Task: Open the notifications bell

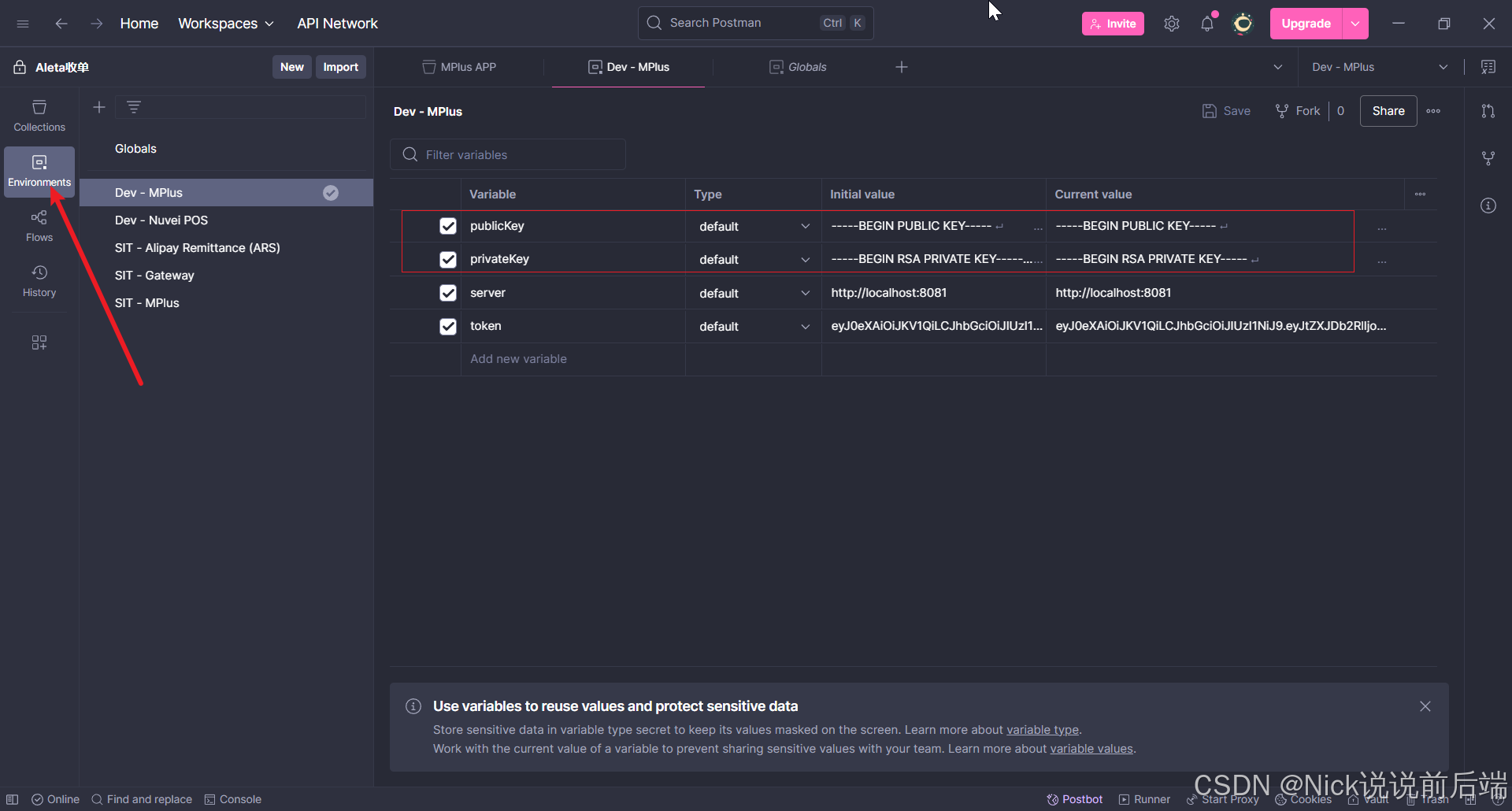Action: (1207, 24)
